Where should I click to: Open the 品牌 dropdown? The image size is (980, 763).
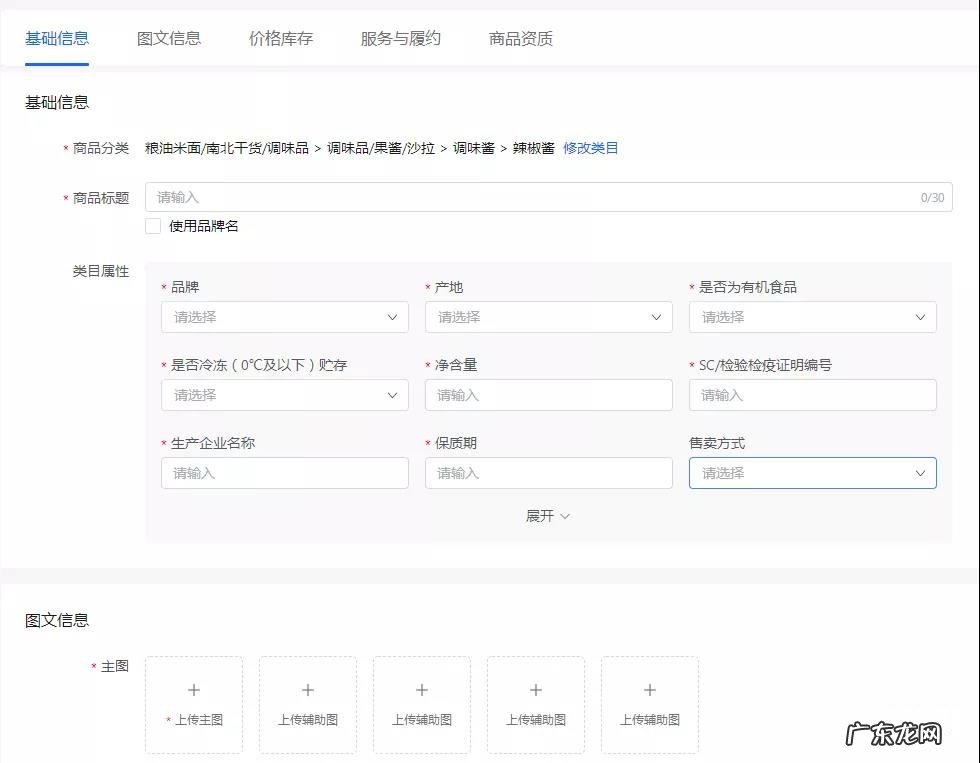pos(285,317)
